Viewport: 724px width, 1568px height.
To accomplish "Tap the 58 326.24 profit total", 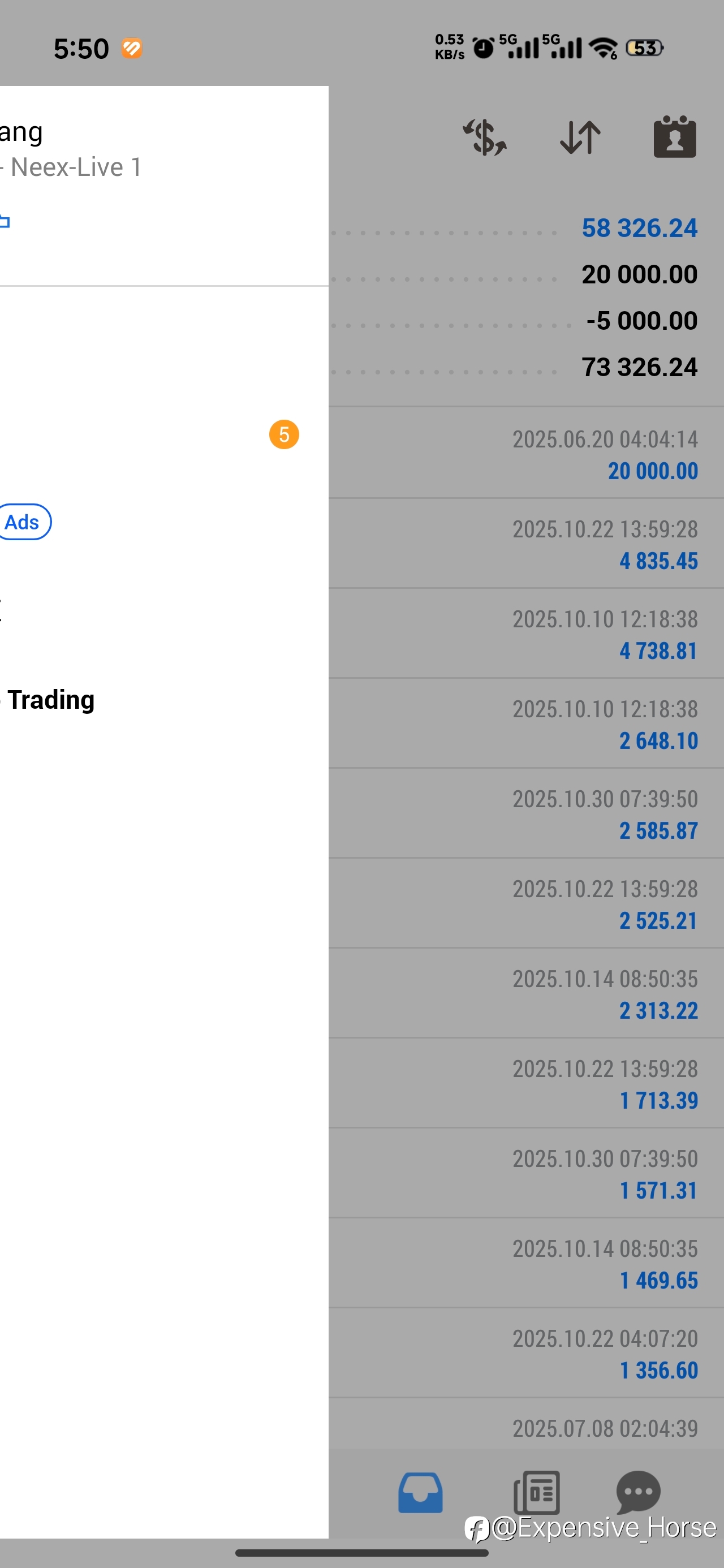I will [639, 229].
